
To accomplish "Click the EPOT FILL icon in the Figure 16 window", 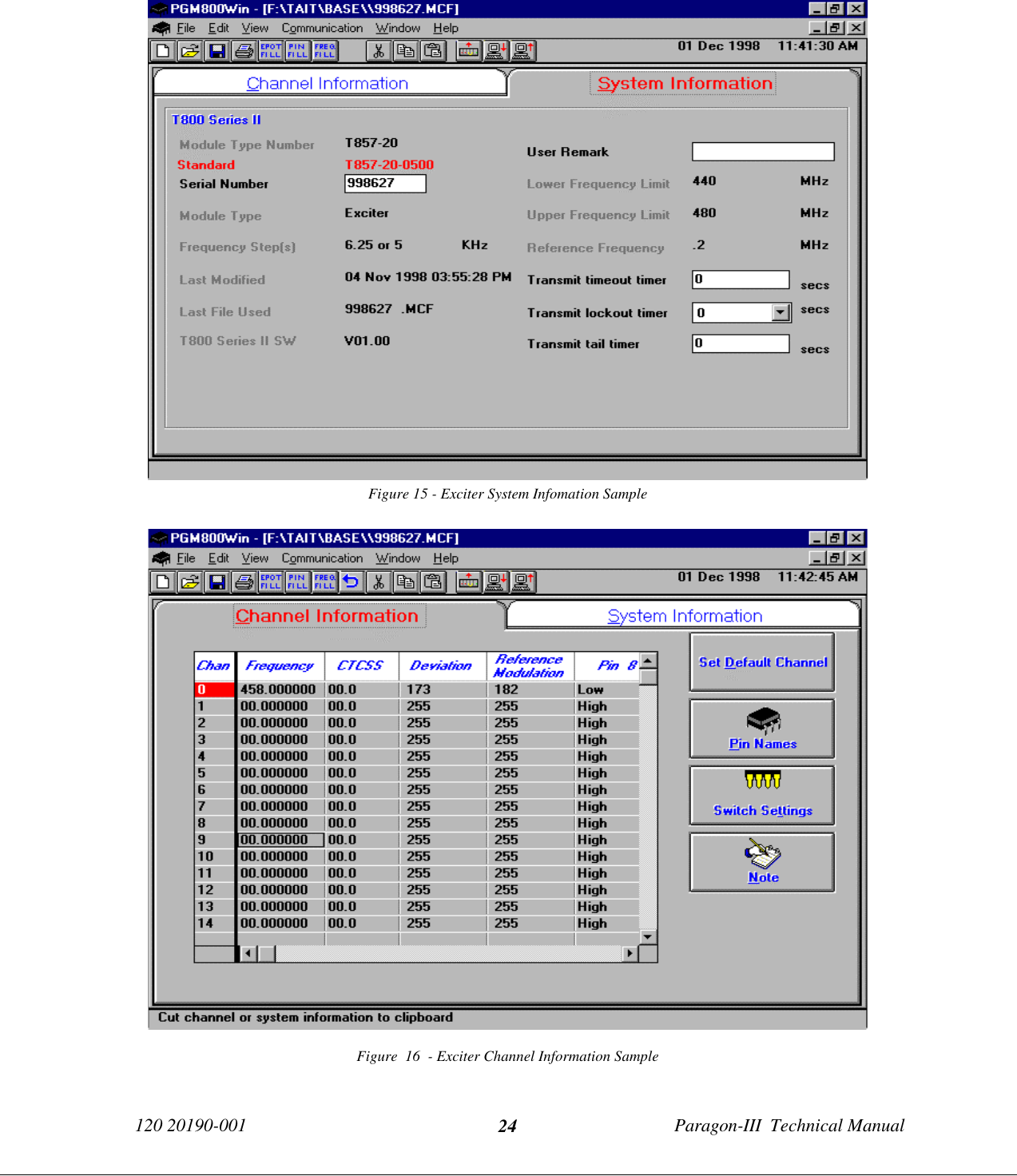I will click(x=271, y=582).
